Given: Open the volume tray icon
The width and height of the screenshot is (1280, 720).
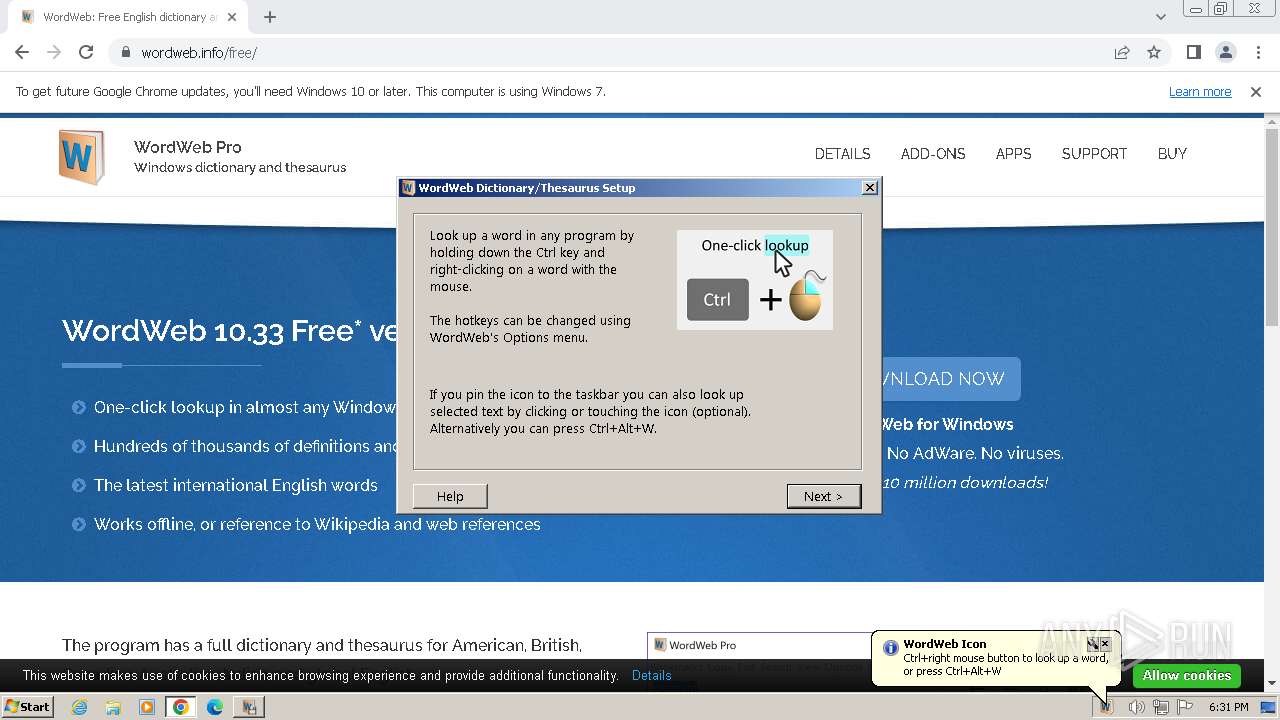Looking at the screenshot, I should click(x=1137, y=707).
